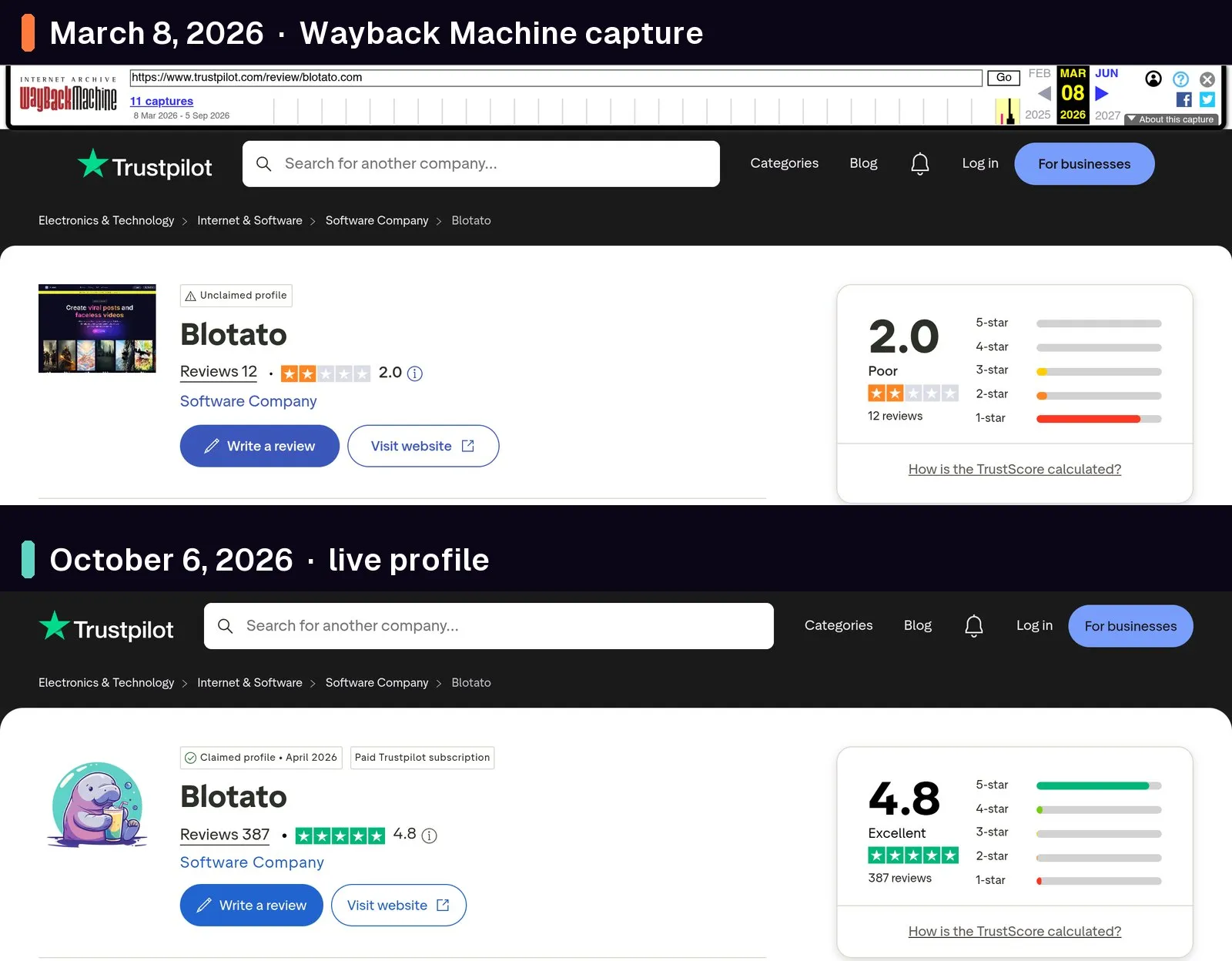Click Categories in October profile header

(x=839, y=625)
